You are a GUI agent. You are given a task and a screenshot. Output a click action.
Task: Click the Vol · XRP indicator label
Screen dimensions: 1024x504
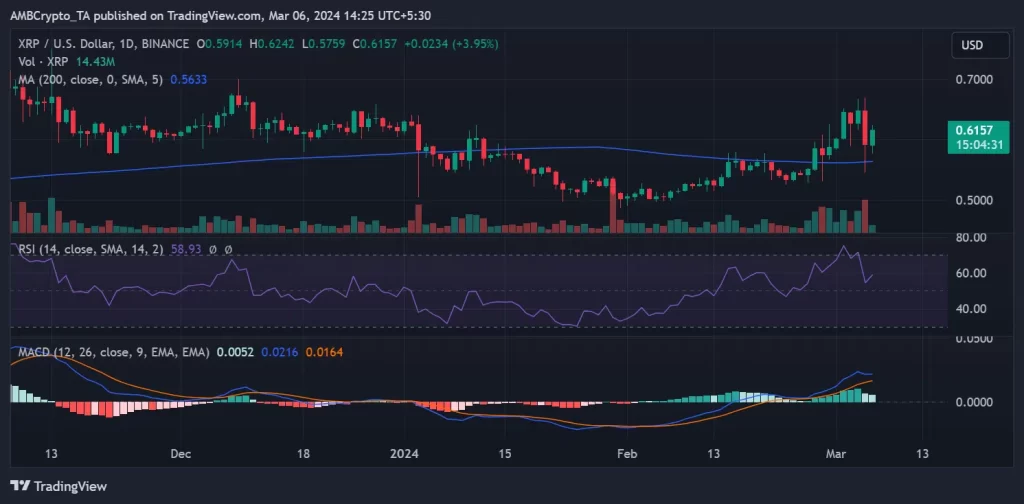[x=44, y=61]
